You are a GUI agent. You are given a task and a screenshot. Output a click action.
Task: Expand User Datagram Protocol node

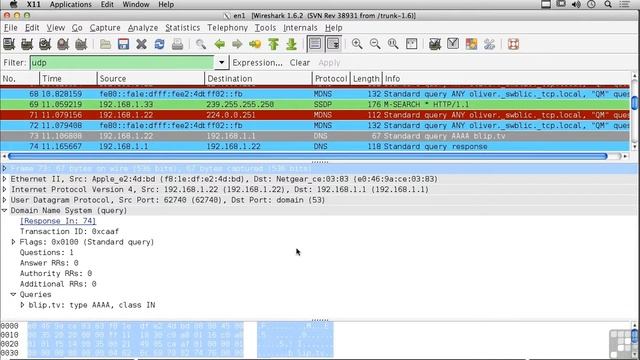[4, 200]
